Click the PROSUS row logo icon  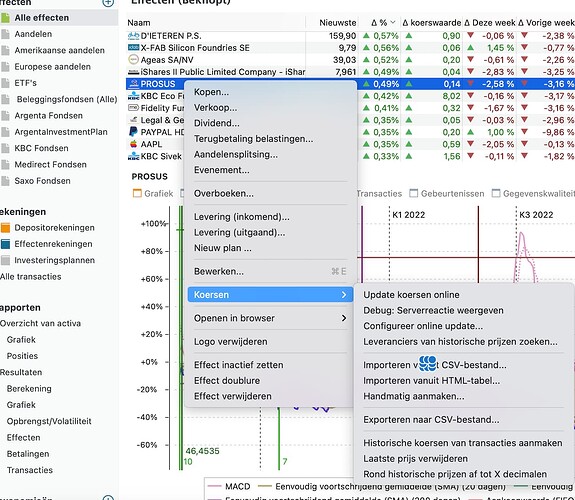pyautogui.click(x=134, y=84)
